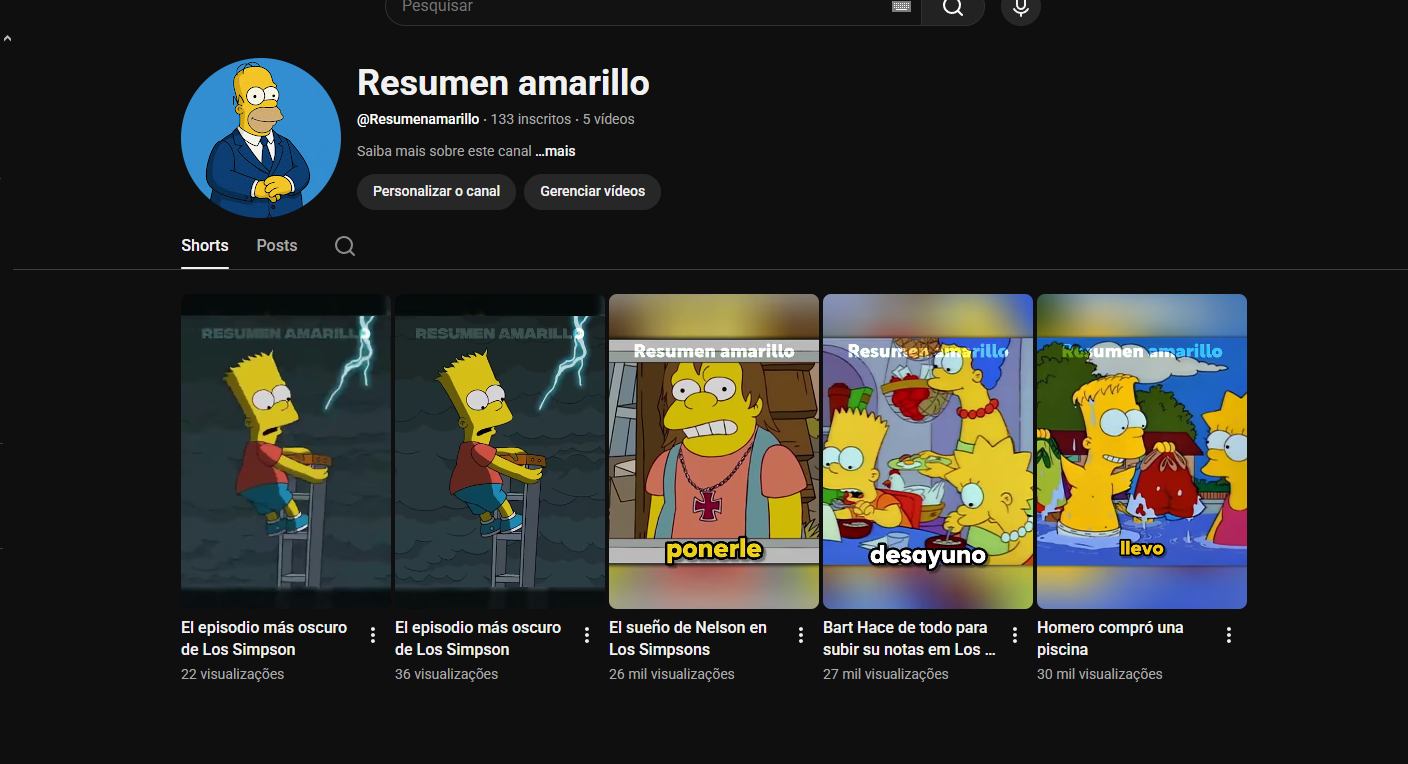
Task: Open options for 36 visualizações short
Action: (587, 635)
